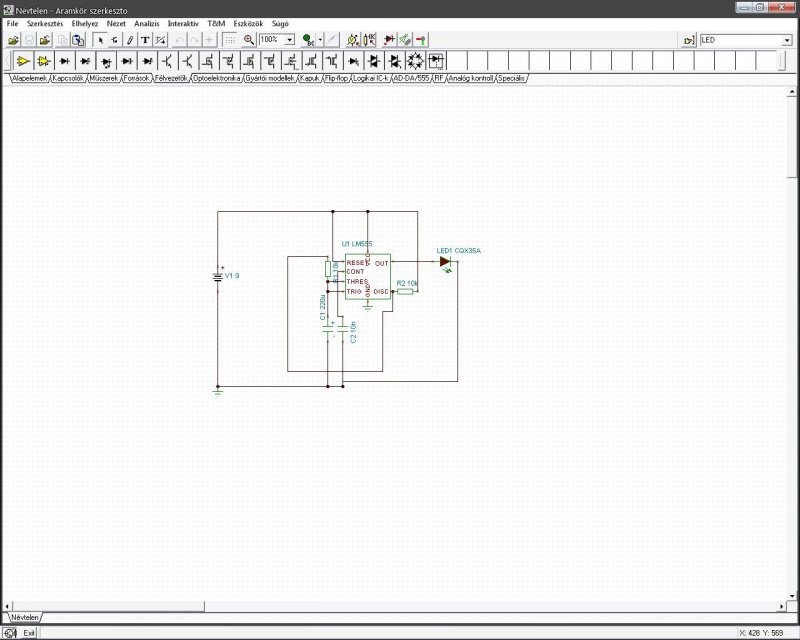Start the DC interactive mode button
Image resolution: width=800 pixels, height=640 pixels.
pos(308,40)
